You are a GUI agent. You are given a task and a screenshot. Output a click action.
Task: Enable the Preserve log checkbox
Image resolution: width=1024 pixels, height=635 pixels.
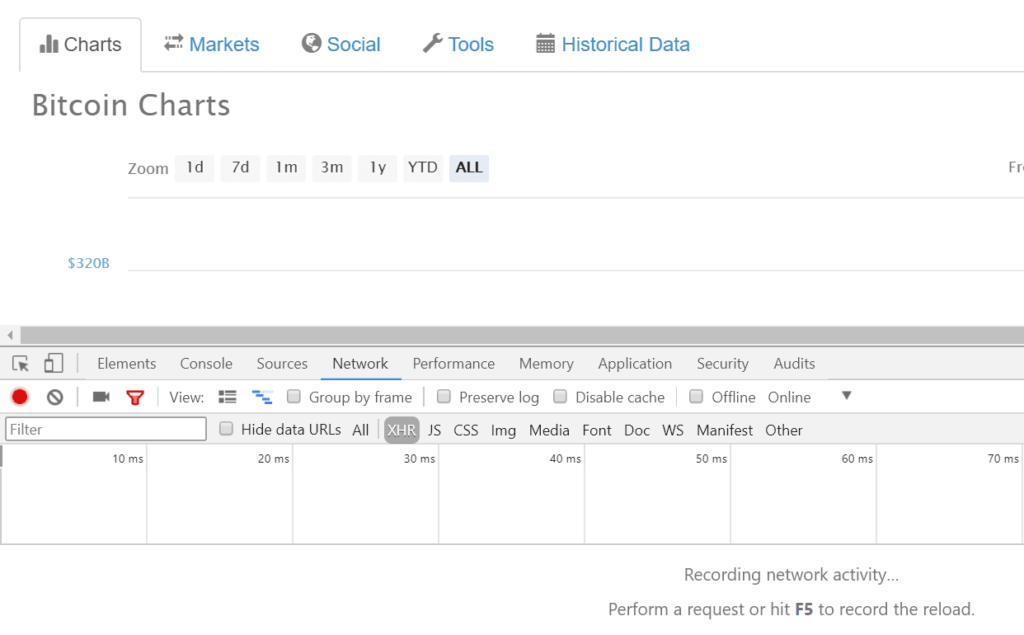click(444, 397)
